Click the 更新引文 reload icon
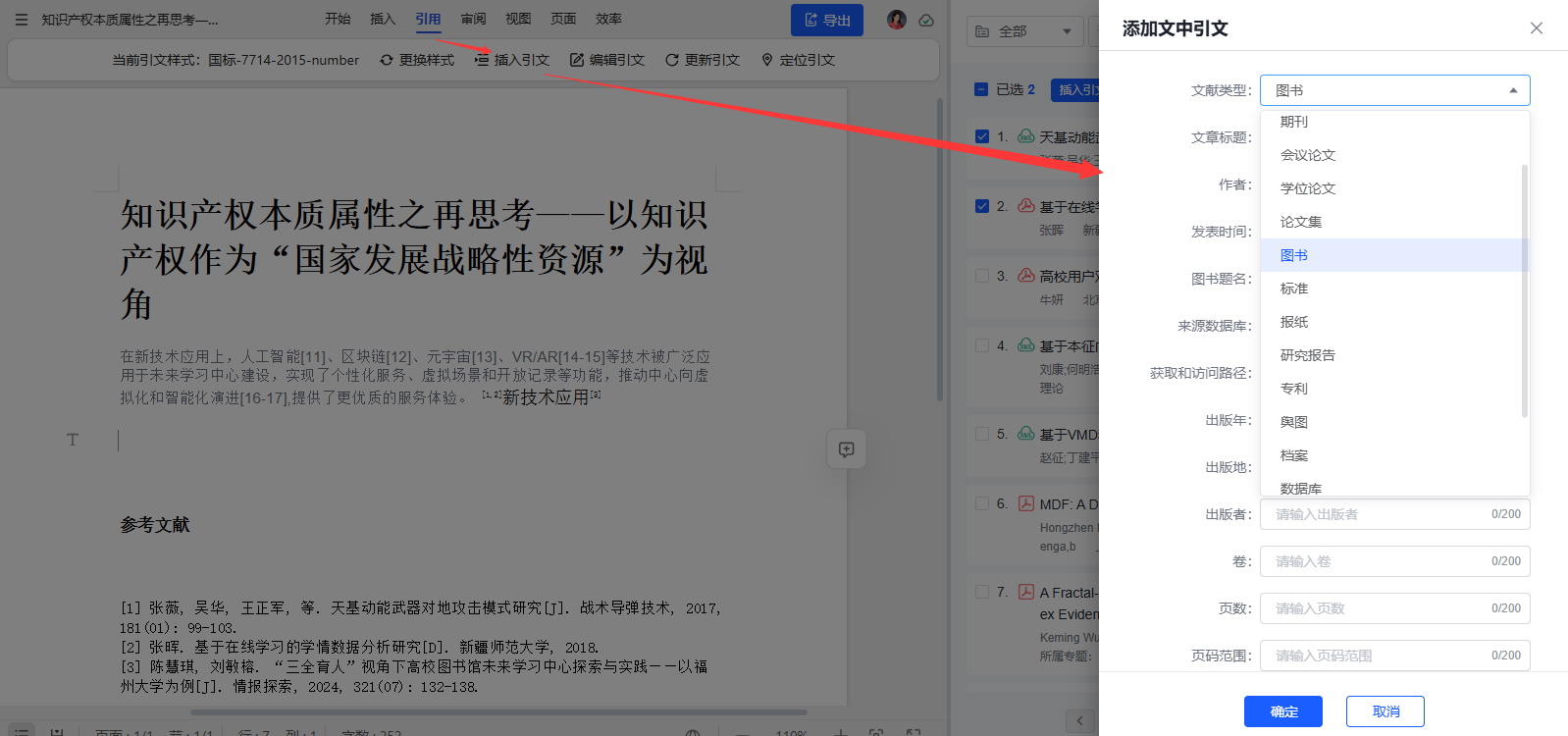Viewport: 1568px width, 736px height. pos(672,60)
